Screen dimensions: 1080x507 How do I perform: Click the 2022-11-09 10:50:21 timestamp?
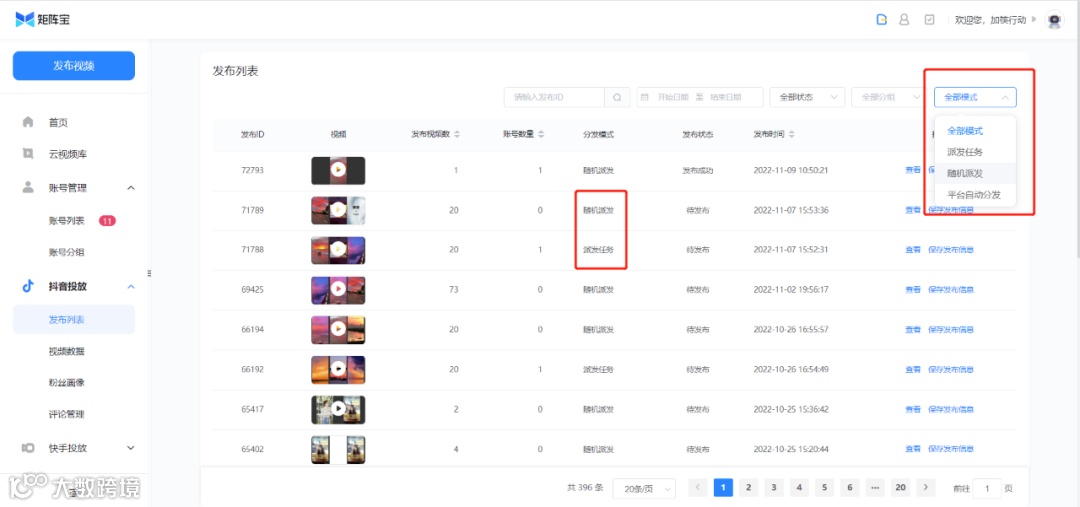point(791,170)
